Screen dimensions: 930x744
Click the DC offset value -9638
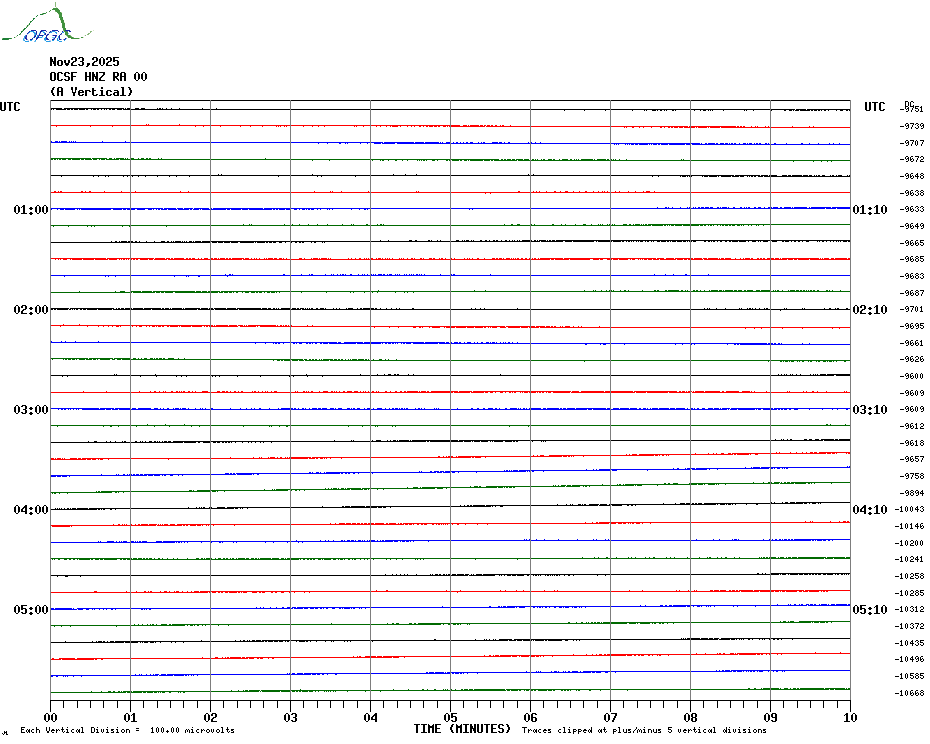point(912,193)
